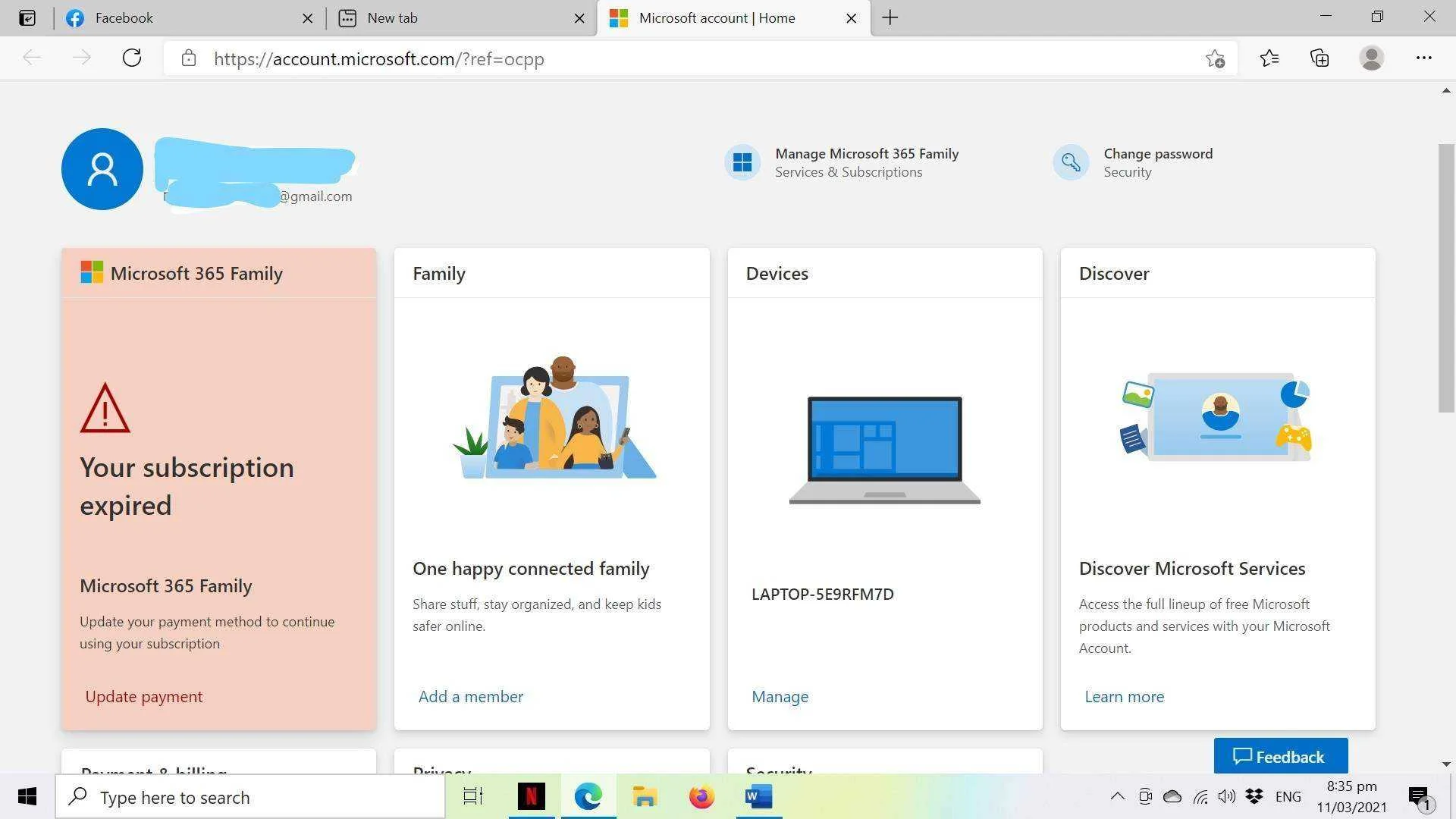Open Task View on taskbar
The width and height of the screenshot is (1456, 819).
472,796
